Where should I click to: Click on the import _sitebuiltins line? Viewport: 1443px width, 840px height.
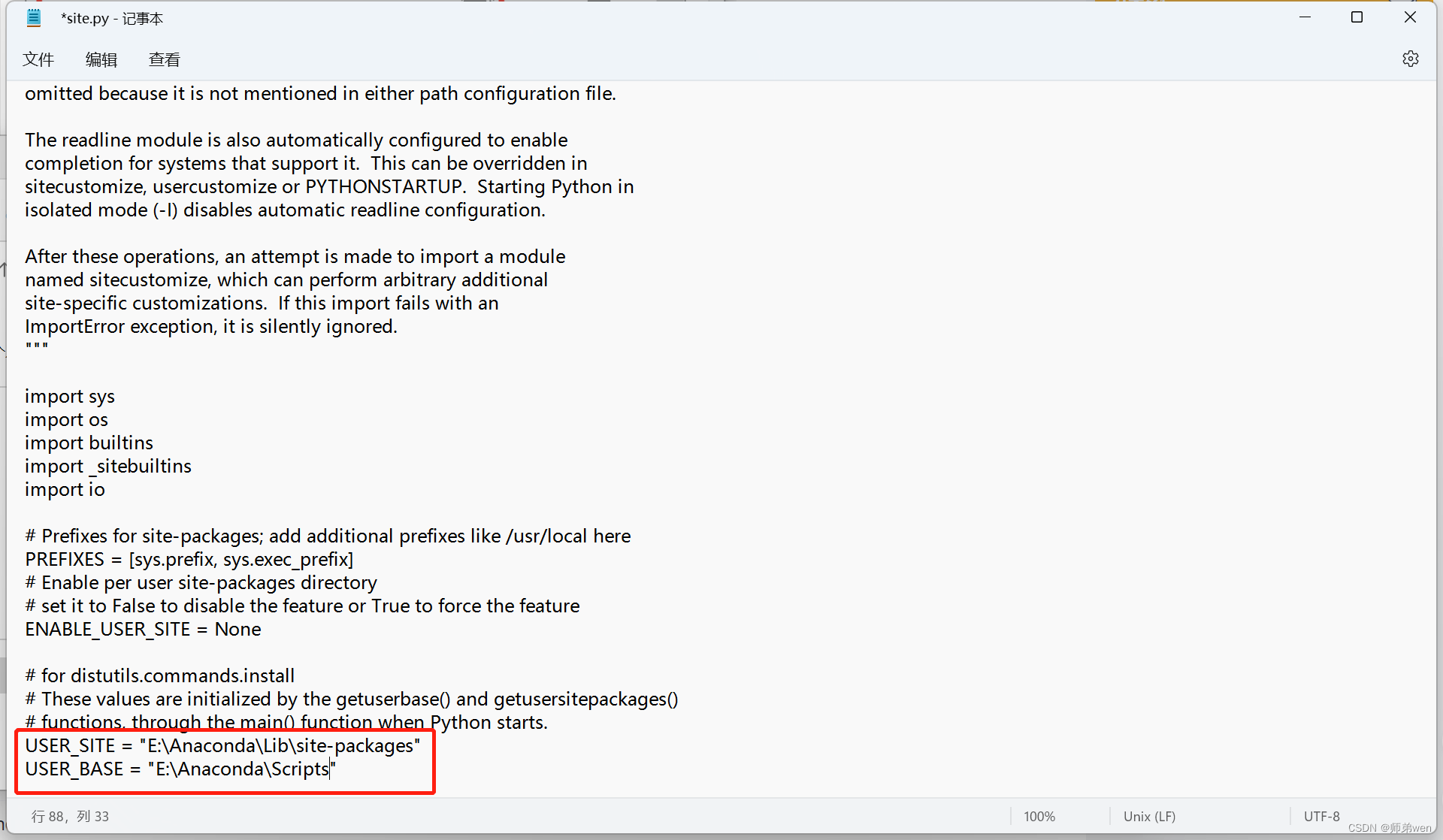tap(108, 467)
